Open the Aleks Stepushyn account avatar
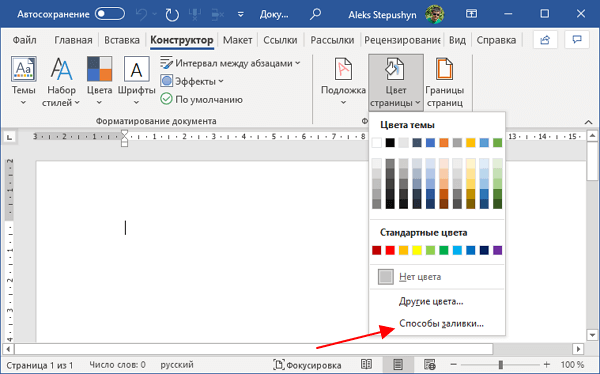 click(x=434, y=15)
